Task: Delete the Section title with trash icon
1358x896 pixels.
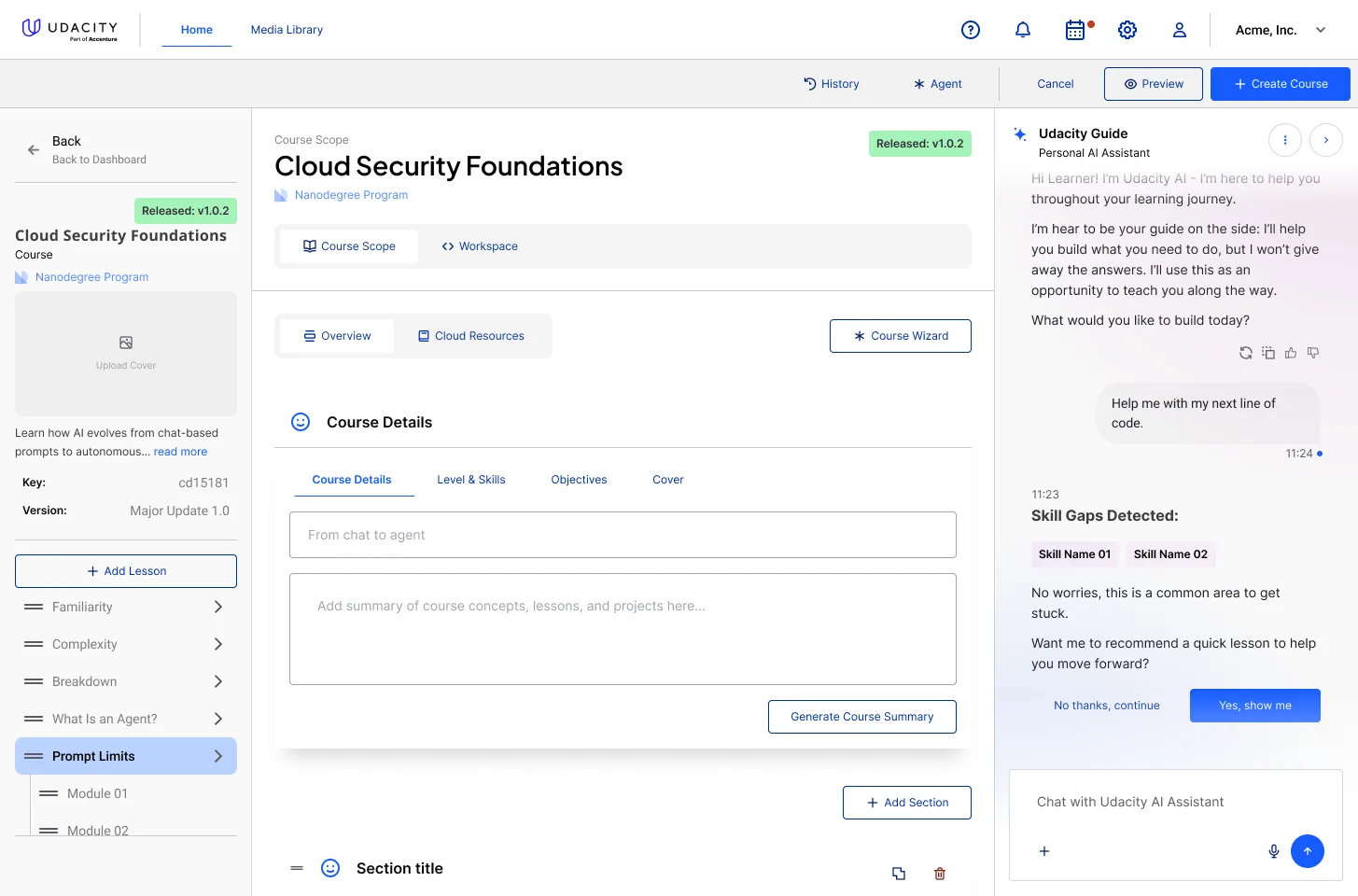Action: pyautogui.click(x=940, y=874)
